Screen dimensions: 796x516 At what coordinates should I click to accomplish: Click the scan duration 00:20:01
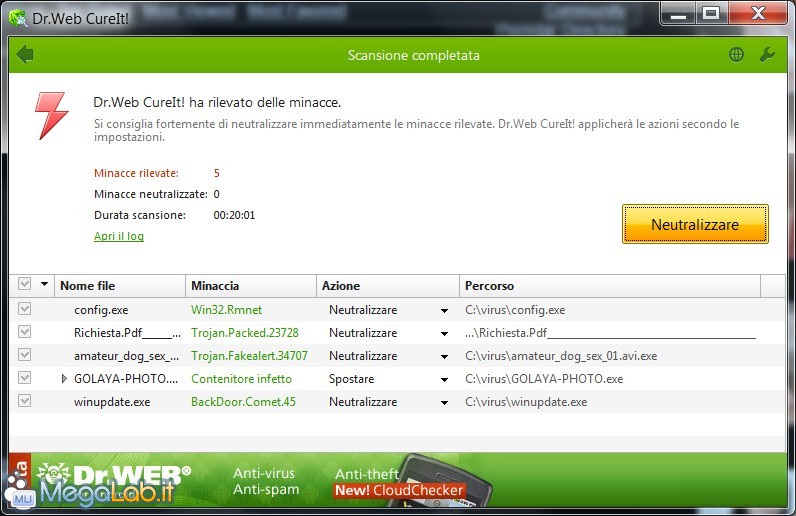click(x=234, y=215)
